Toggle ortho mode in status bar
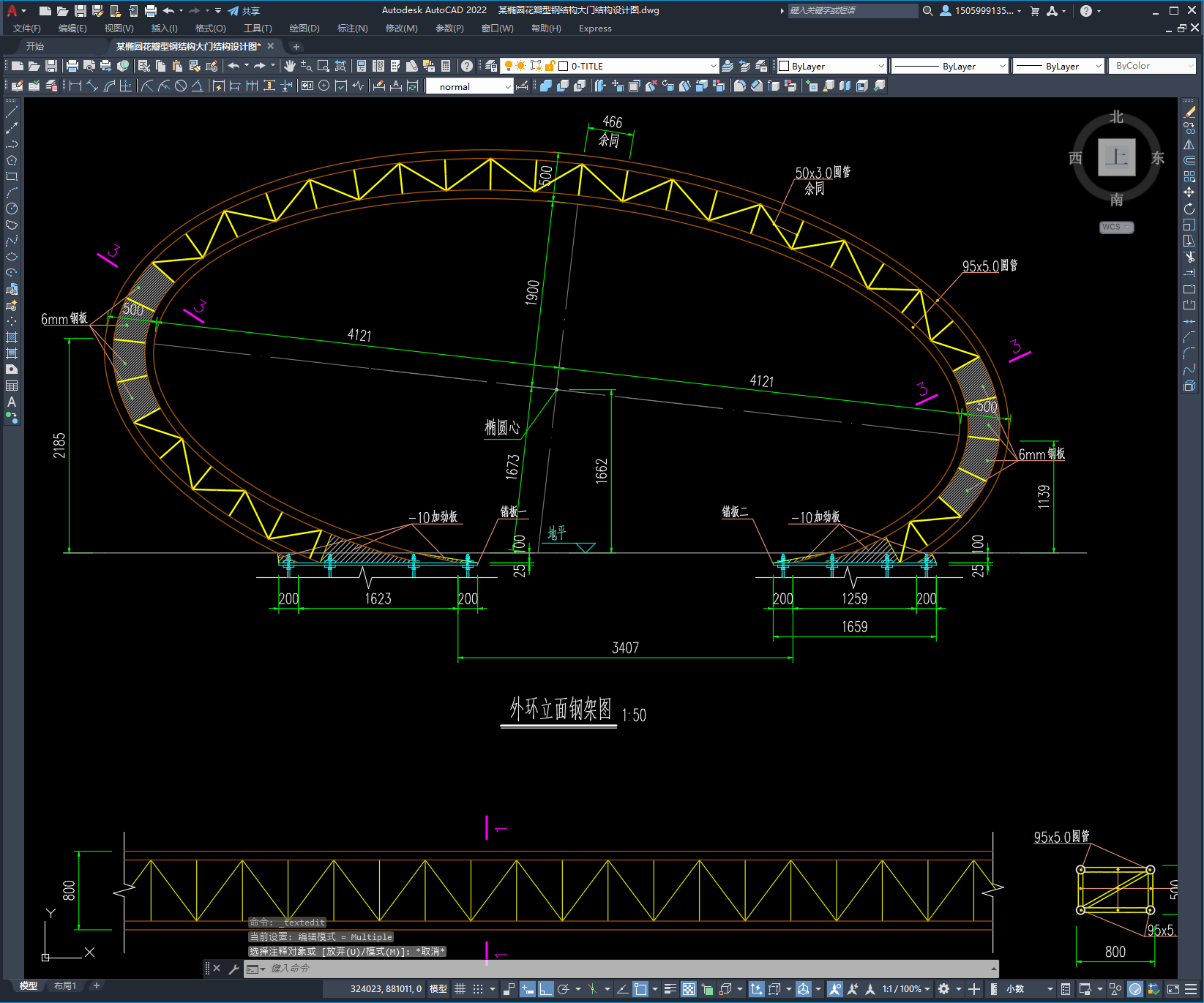1204x1003 pixels. [545, 989]
